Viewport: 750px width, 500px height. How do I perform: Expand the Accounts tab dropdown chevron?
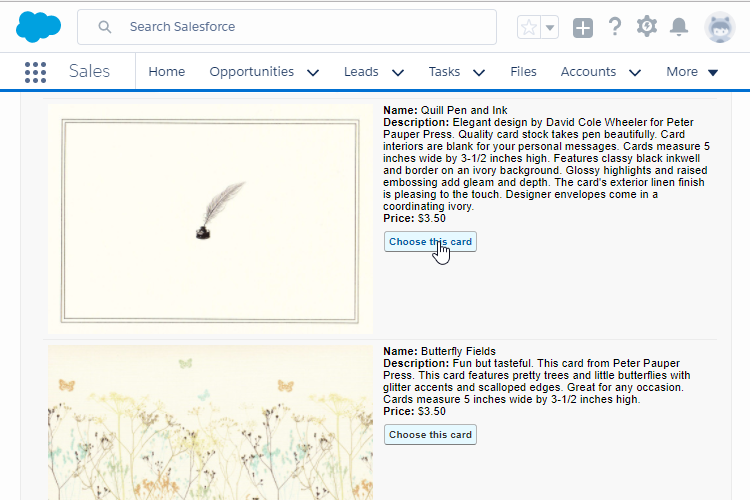635,72
